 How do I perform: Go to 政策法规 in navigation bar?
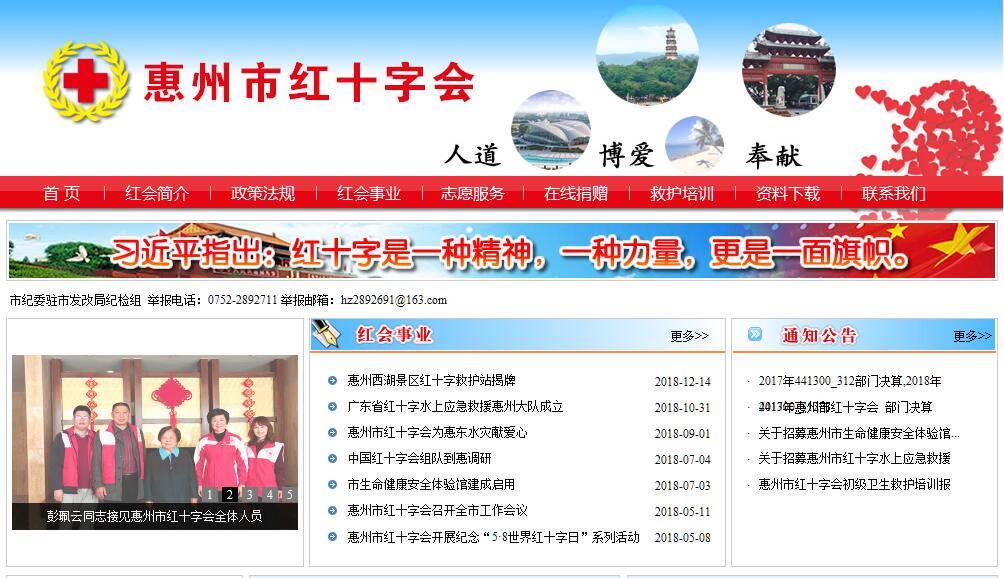click(263, 193)
